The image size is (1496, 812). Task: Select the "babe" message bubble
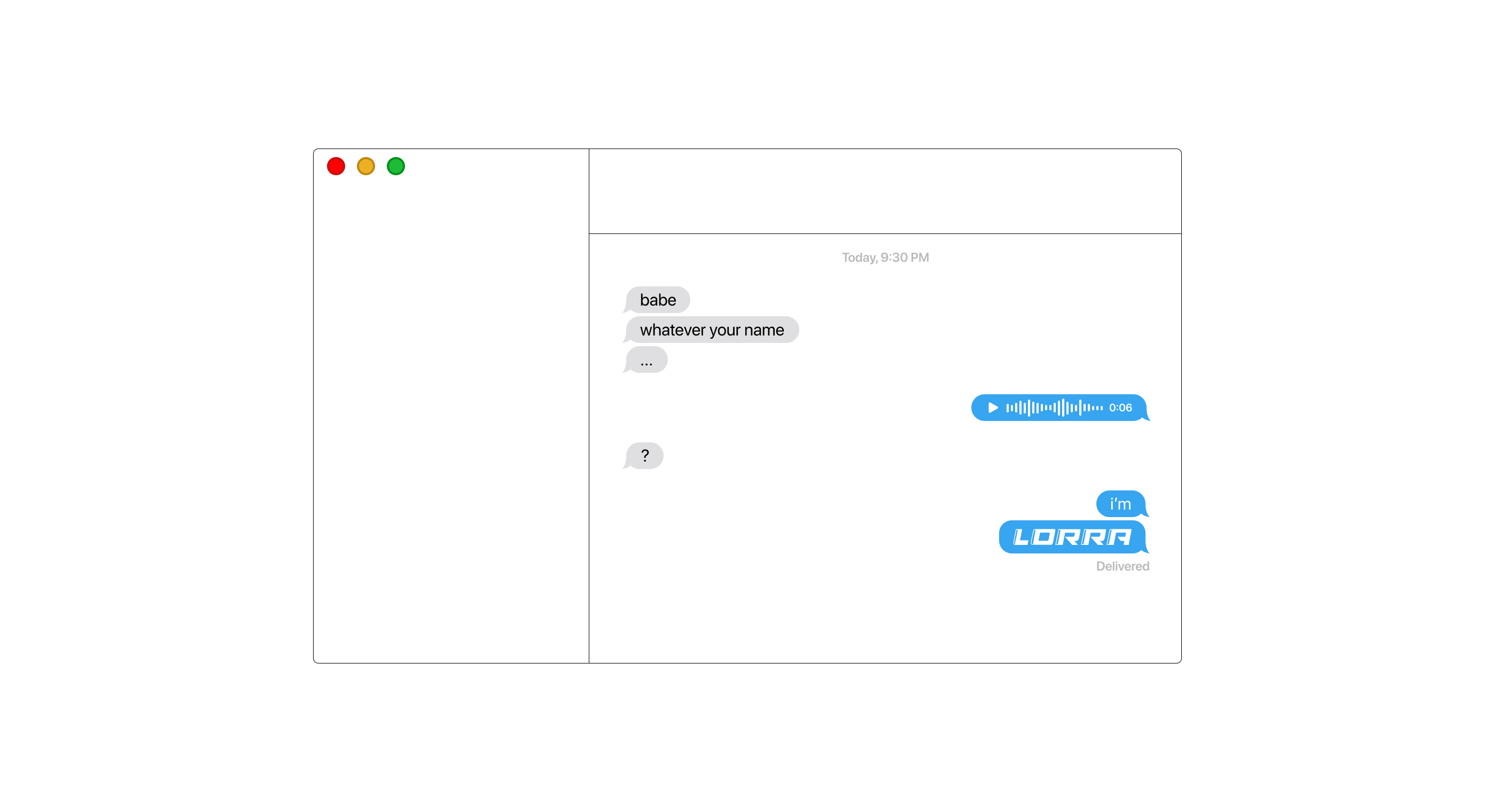pyautogui.click(x=657, y=300)
